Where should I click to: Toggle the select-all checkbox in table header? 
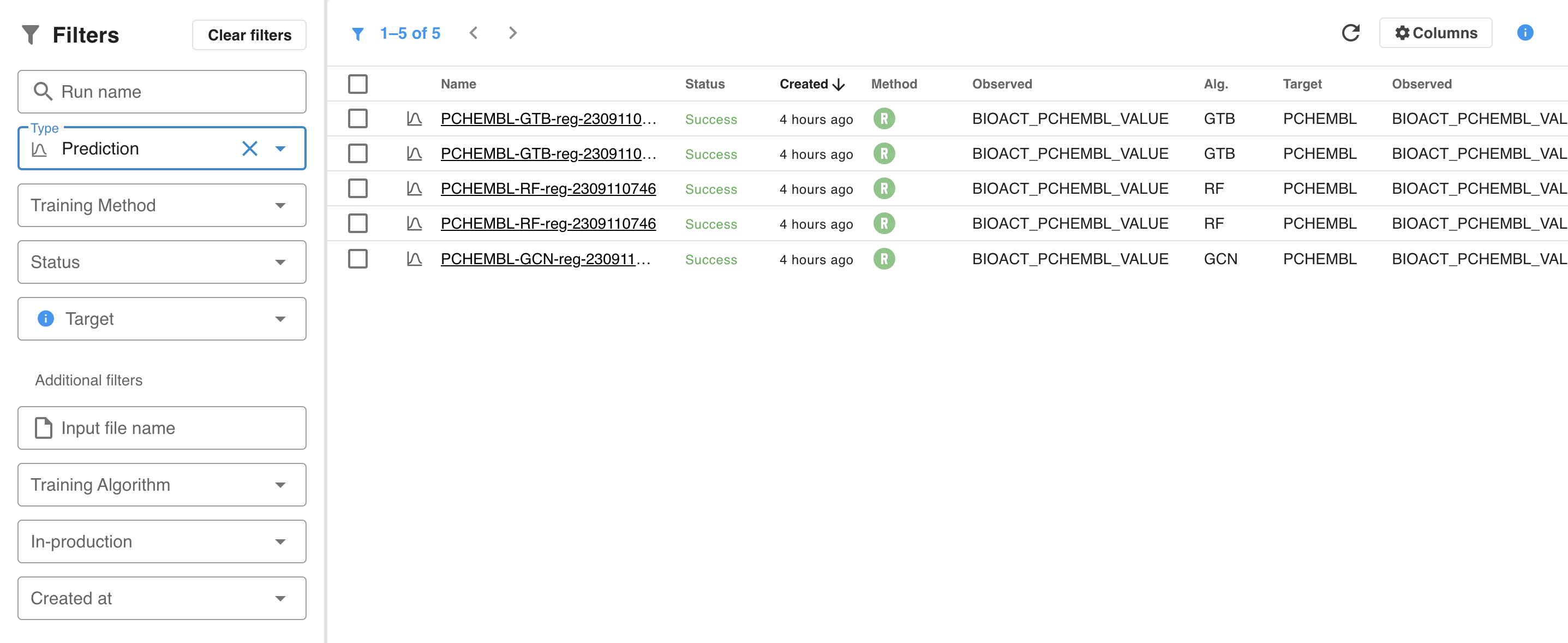(x=358, y=84)
